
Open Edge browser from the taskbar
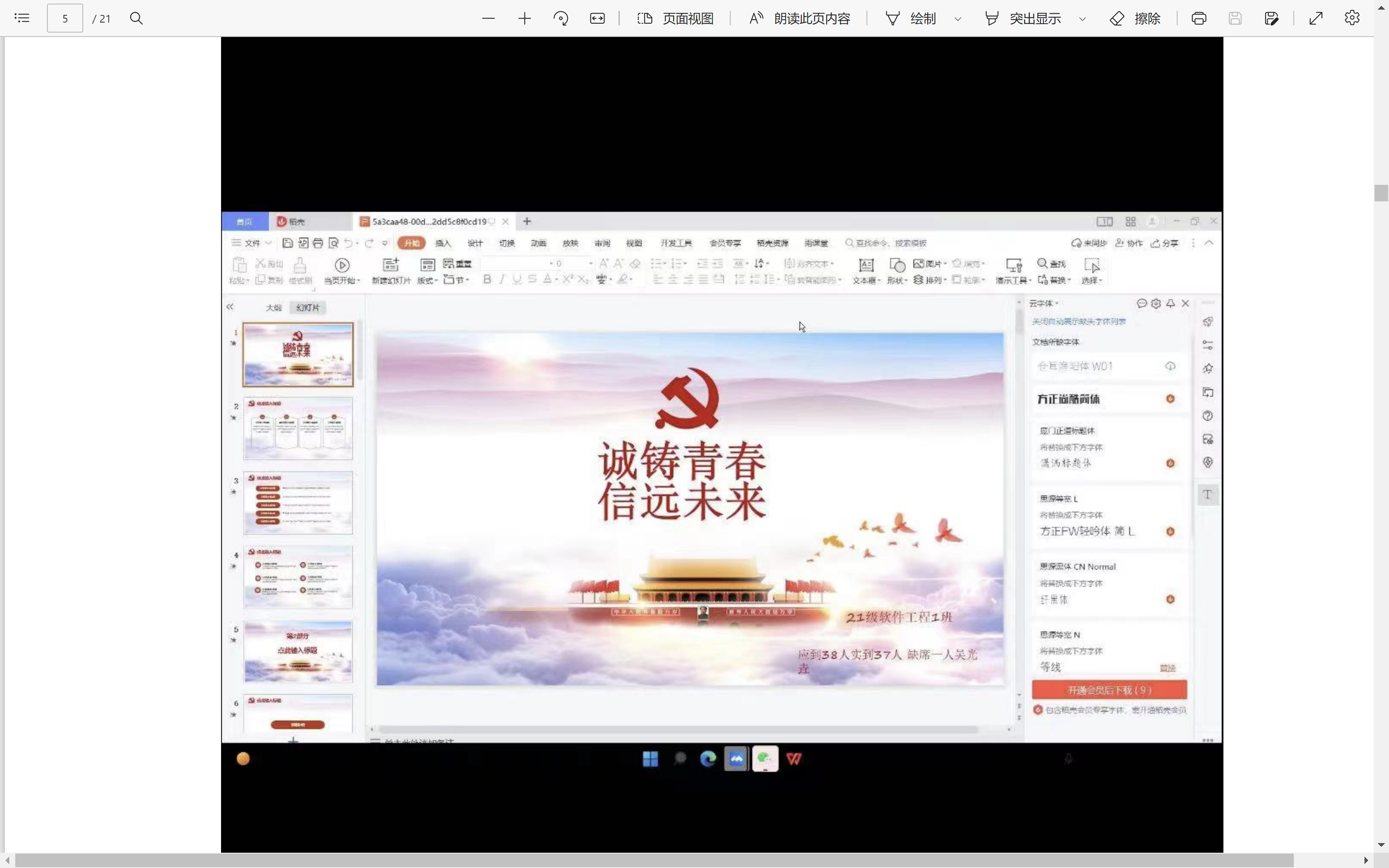[708, 759]
